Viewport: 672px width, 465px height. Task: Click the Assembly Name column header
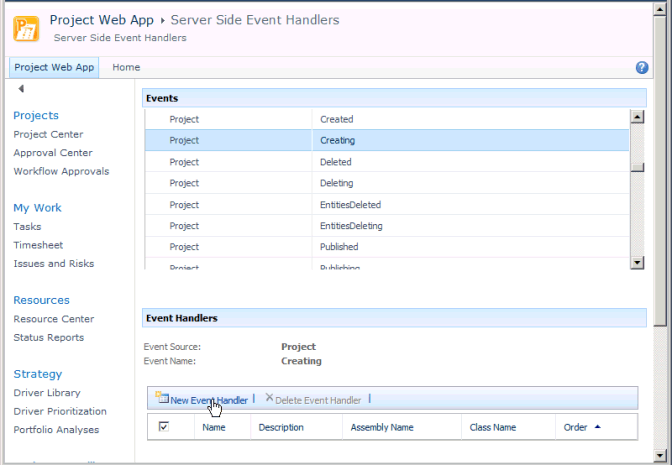point(382,427)
